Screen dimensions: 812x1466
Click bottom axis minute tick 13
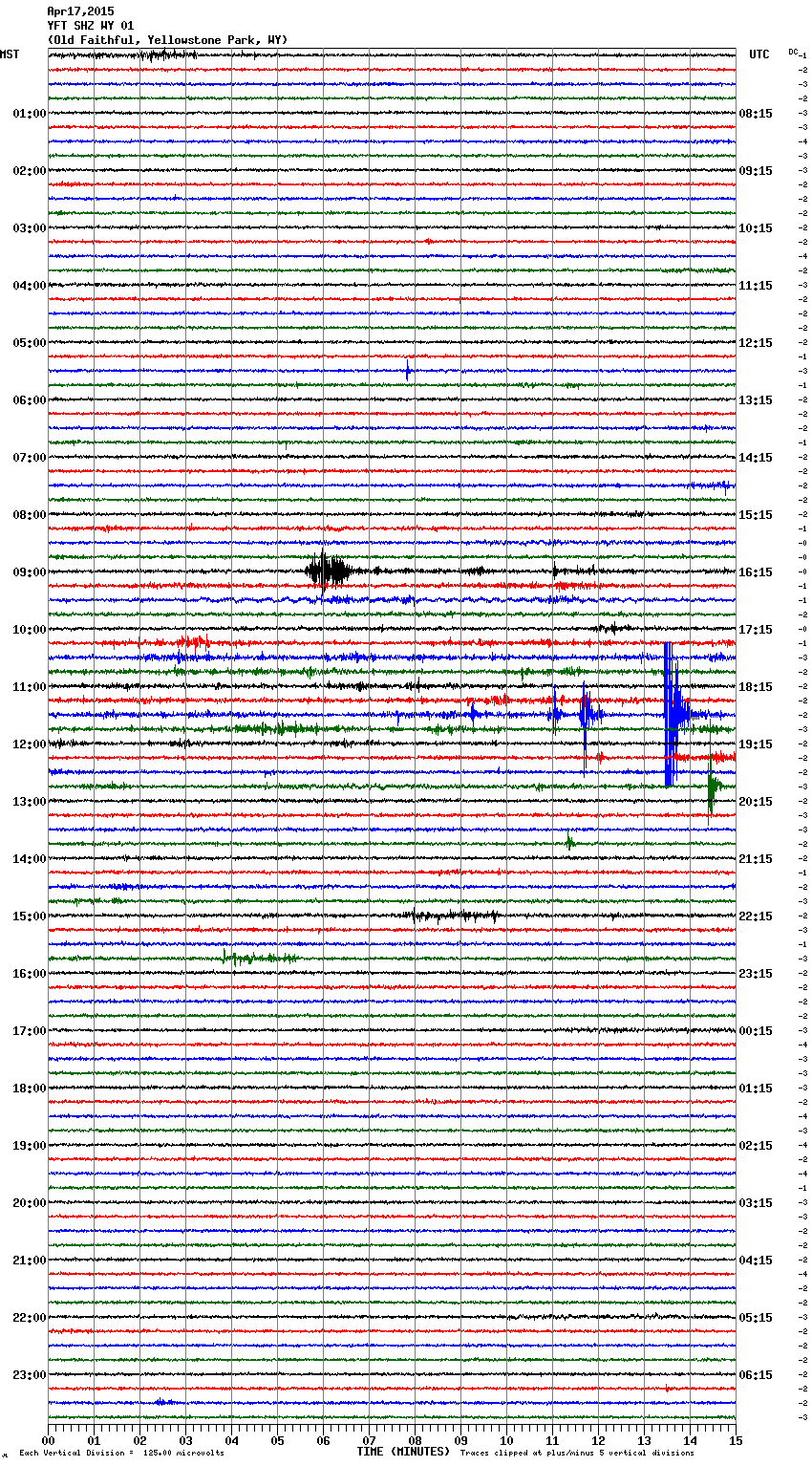[x=645, y=1440]
